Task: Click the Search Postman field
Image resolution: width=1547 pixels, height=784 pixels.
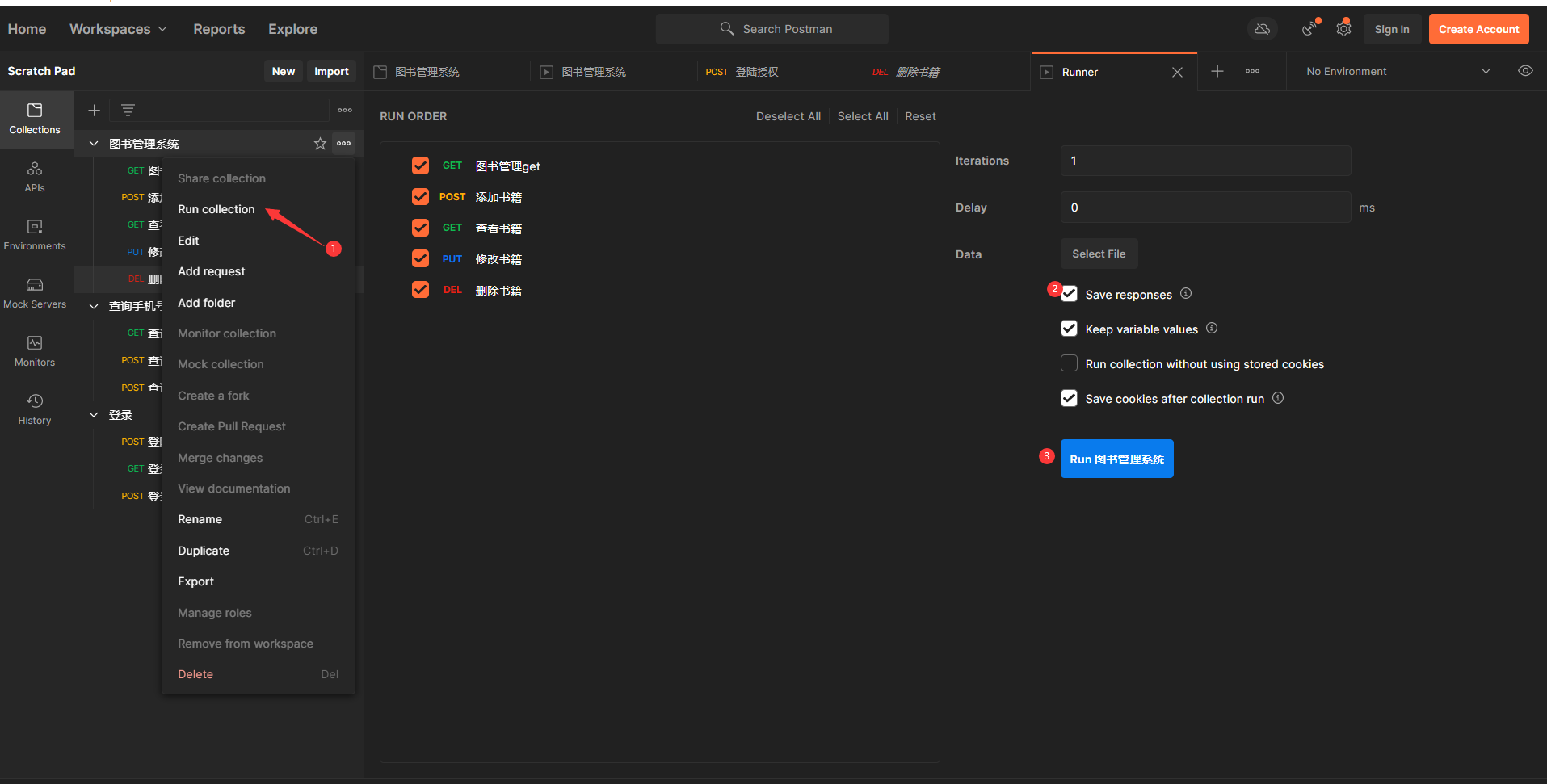Action: tap(772, 29)
